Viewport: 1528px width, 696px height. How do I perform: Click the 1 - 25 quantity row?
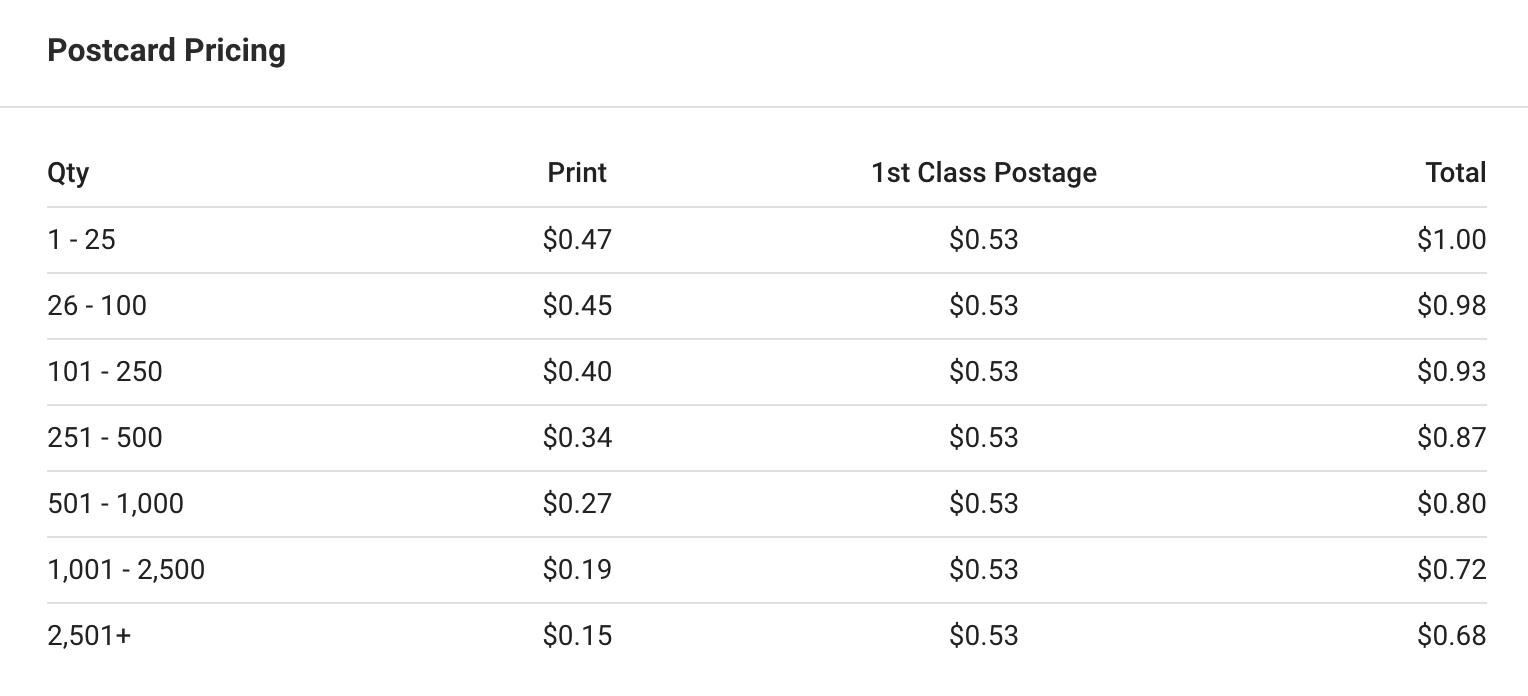[767, 240]
